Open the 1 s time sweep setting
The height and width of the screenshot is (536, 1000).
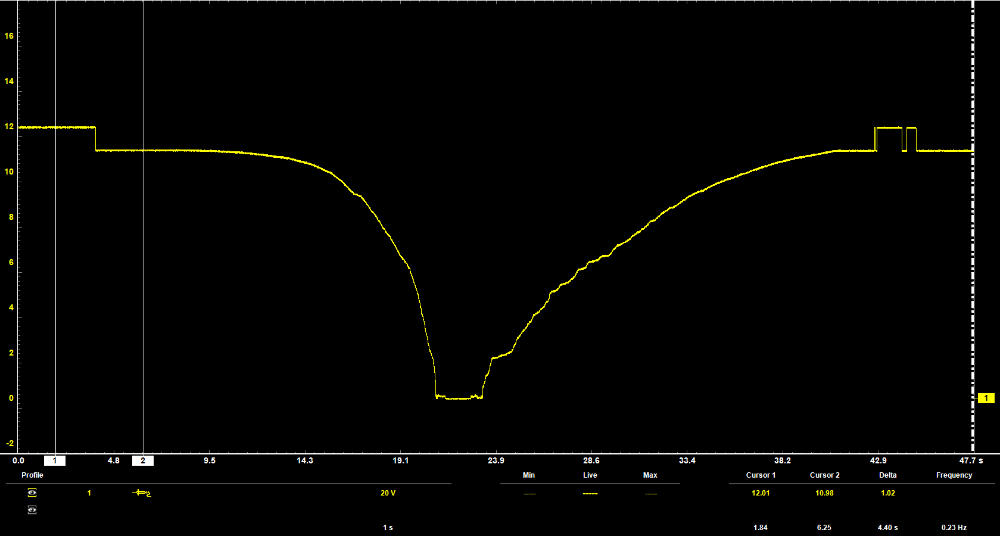387,527
